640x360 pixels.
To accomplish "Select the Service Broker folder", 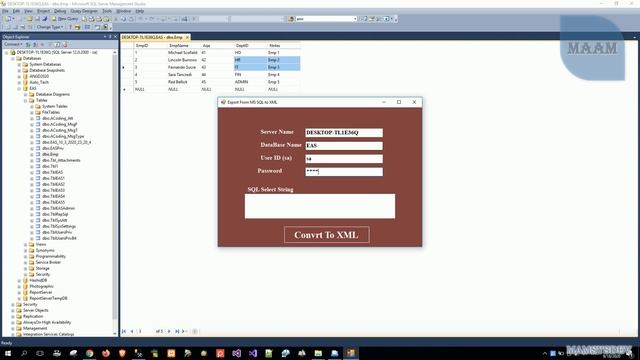I will pos(48,262).
